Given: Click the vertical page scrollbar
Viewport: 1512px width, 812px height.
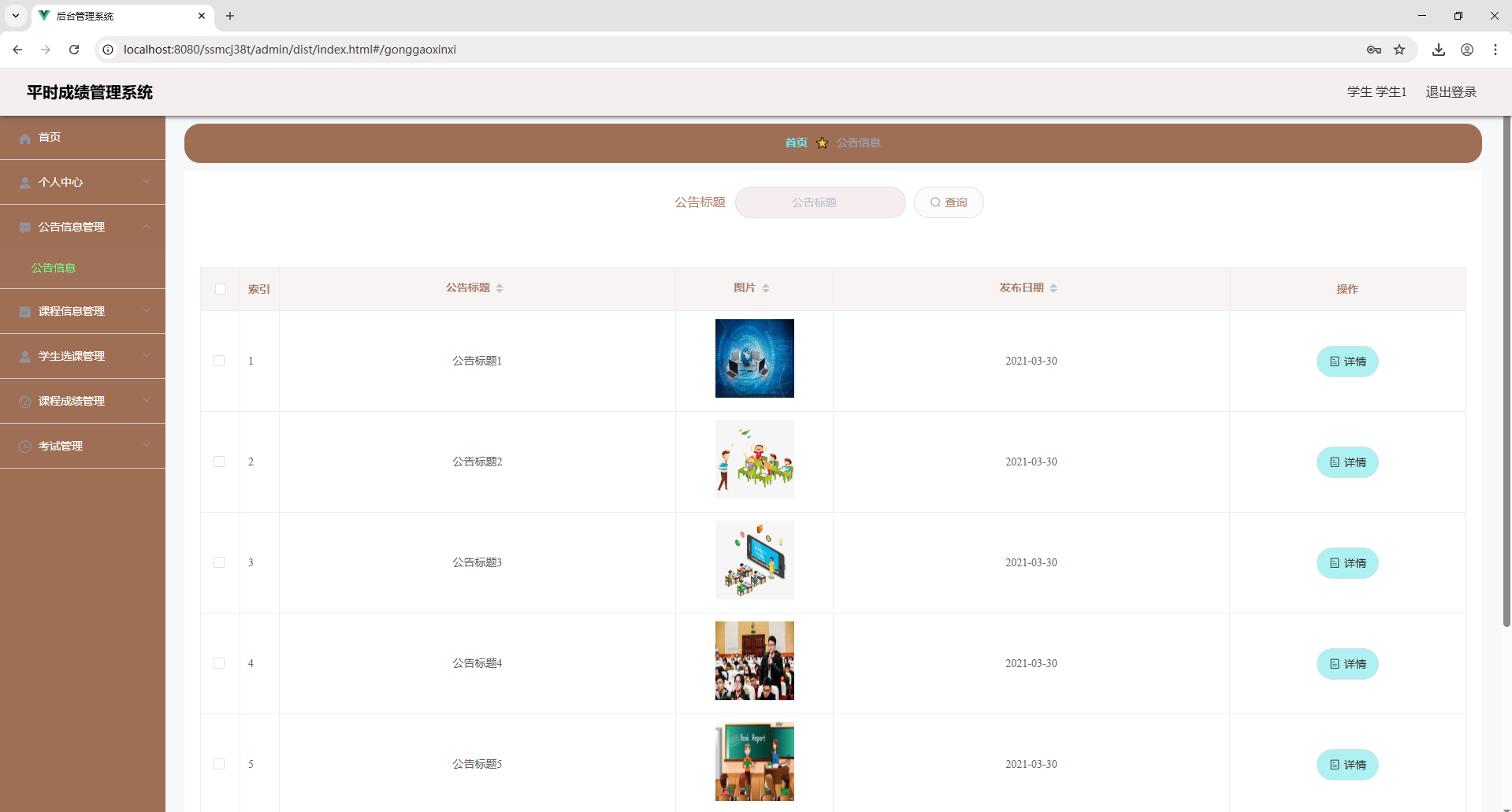Looking at the screenshot, I should [x=1506, y=370].
